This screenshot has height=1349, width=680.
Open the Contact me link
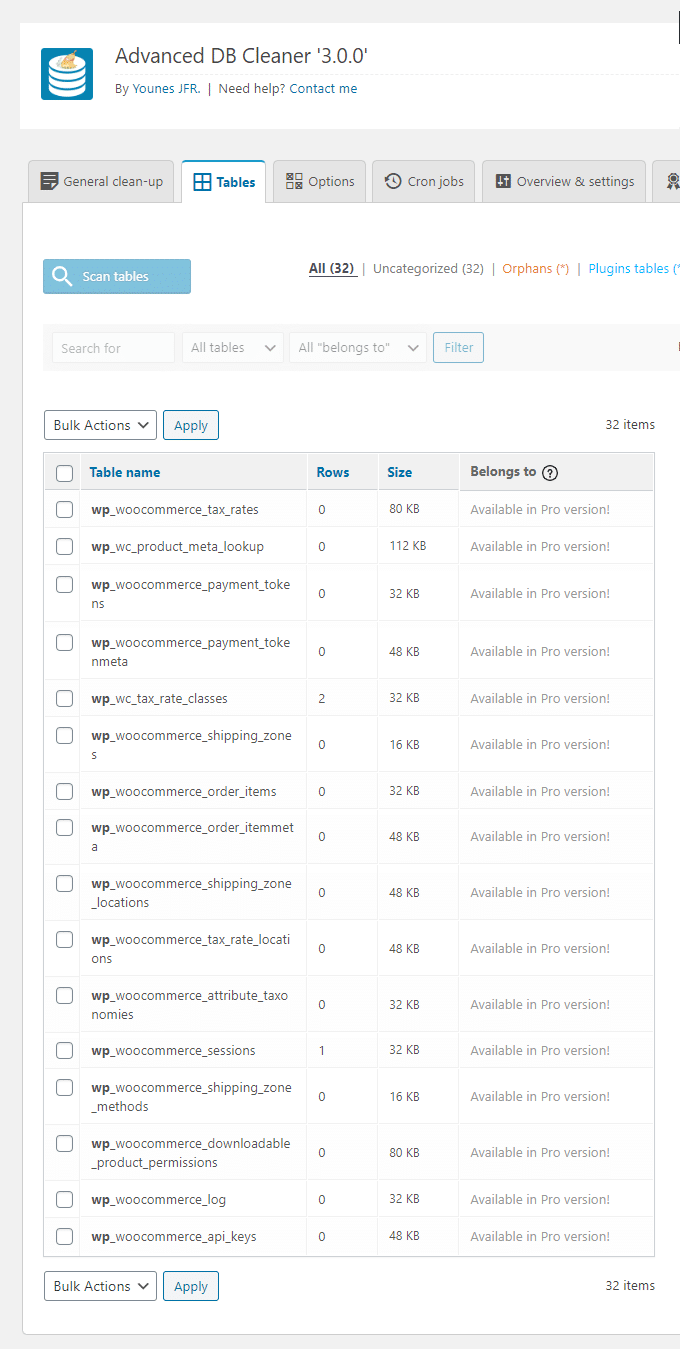pos(323,88)
